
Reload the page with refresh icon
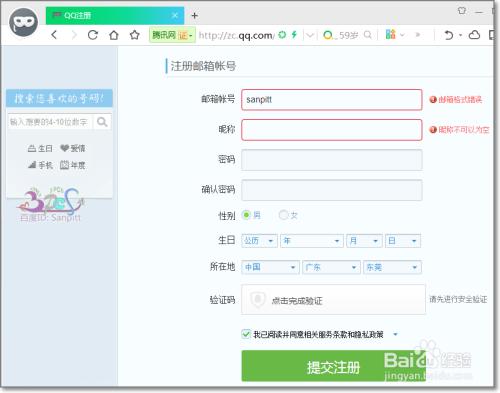[x=93, y=35]
